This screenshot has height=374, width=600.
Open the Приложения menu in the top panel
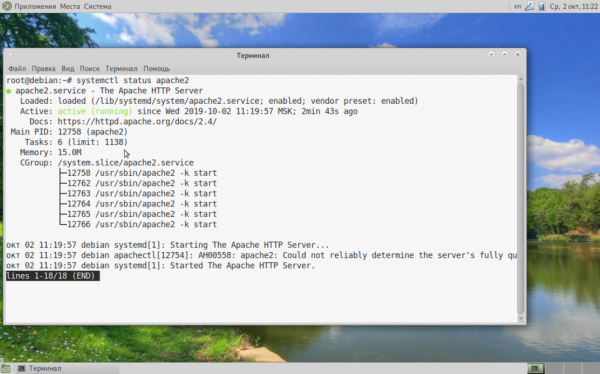pos(35,7)
